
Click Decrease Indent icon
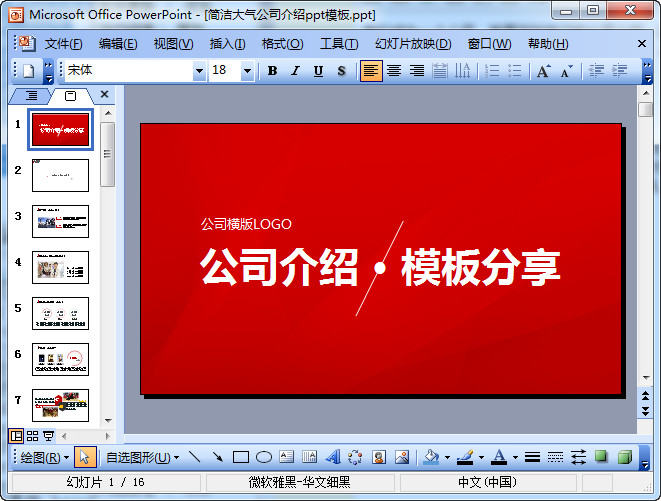coord(596,70)
